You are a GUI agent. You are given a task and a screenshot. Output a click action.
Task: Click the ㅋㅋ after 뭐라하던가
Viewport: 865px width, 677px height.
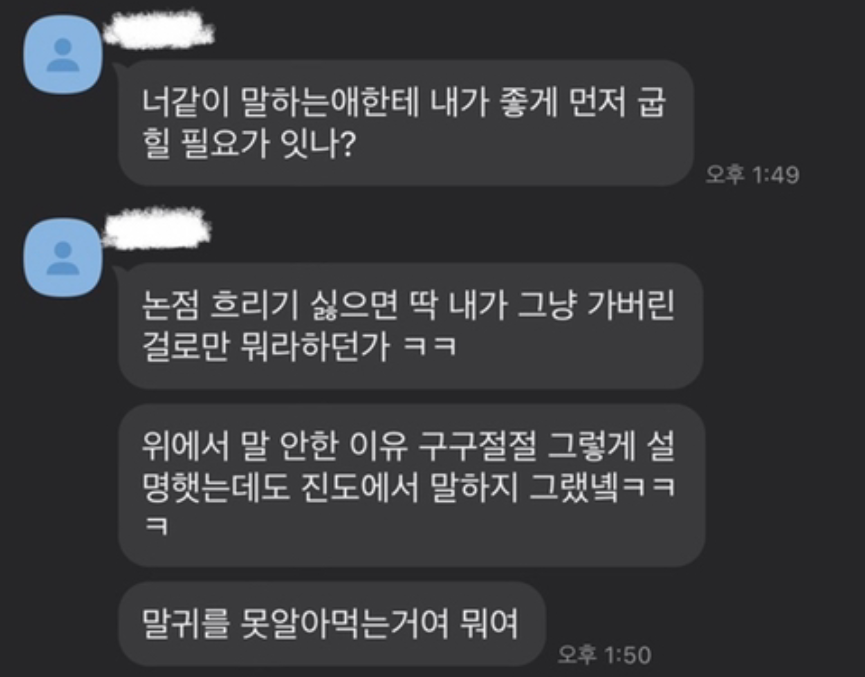(430, 347)
